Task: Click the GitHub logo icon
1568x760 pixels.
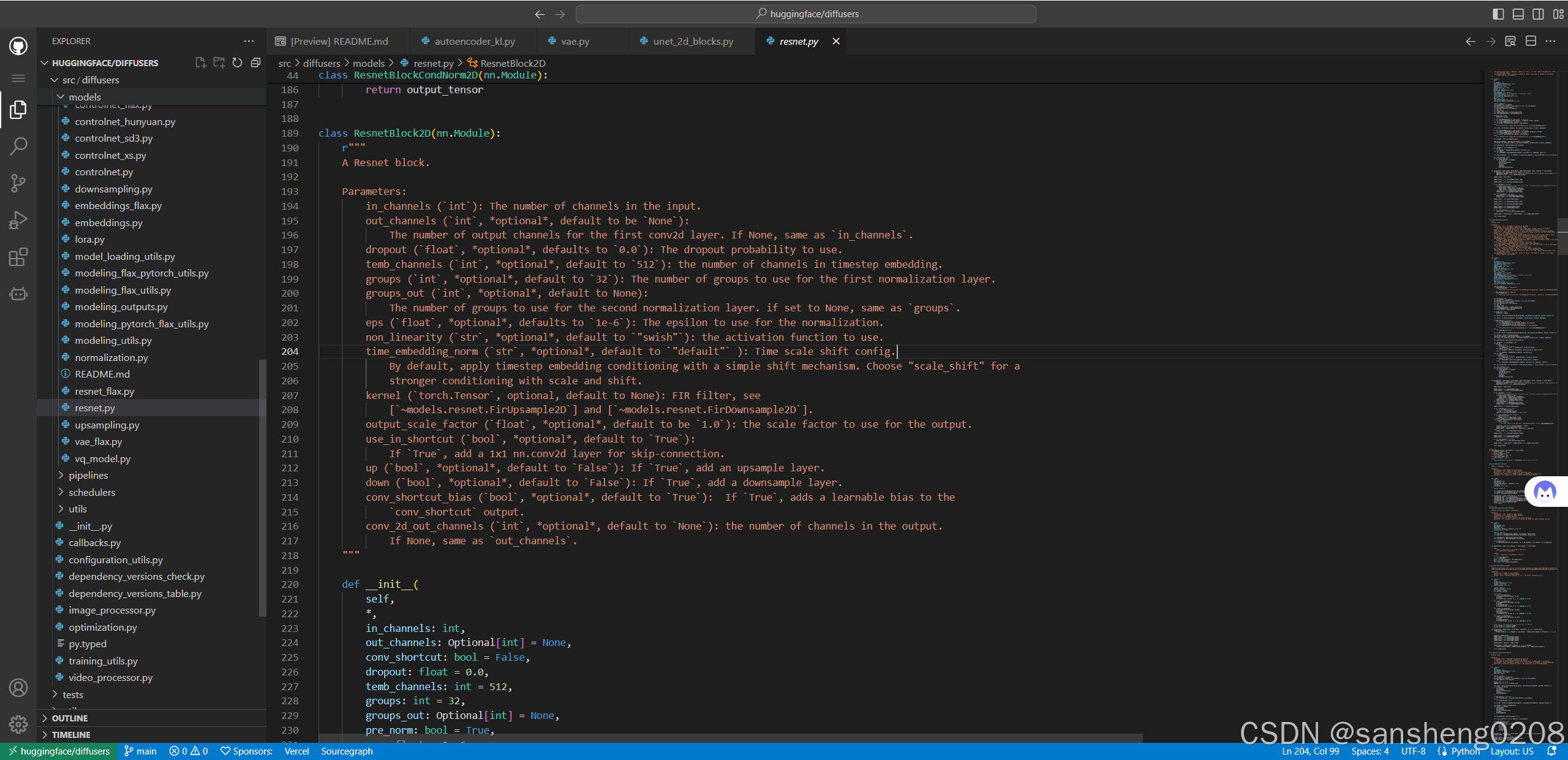Action: coord(18,46)
